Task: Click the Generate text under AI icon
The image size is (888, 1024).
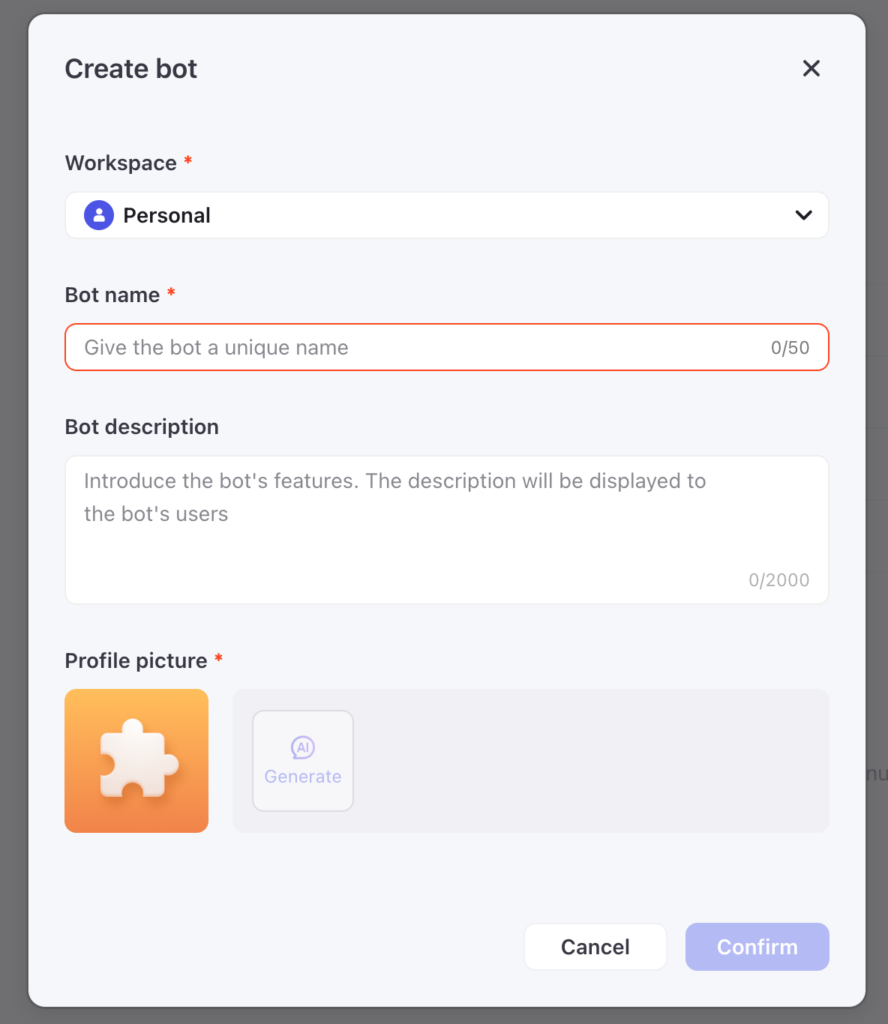Action: pos(303,776)
